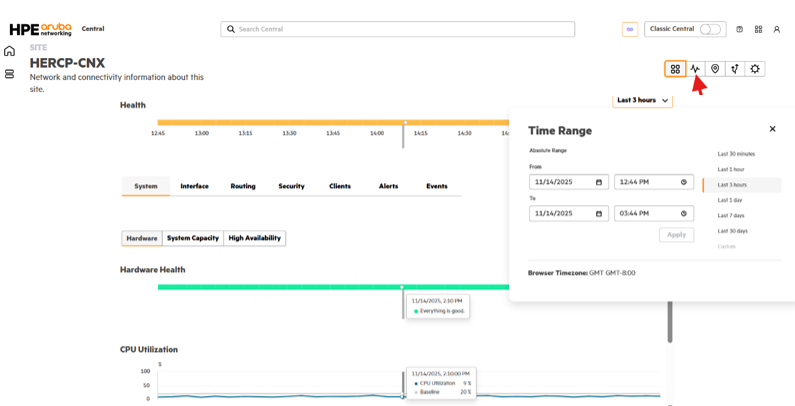Click the From time field 12:44 PM

[x=654, y=182]
